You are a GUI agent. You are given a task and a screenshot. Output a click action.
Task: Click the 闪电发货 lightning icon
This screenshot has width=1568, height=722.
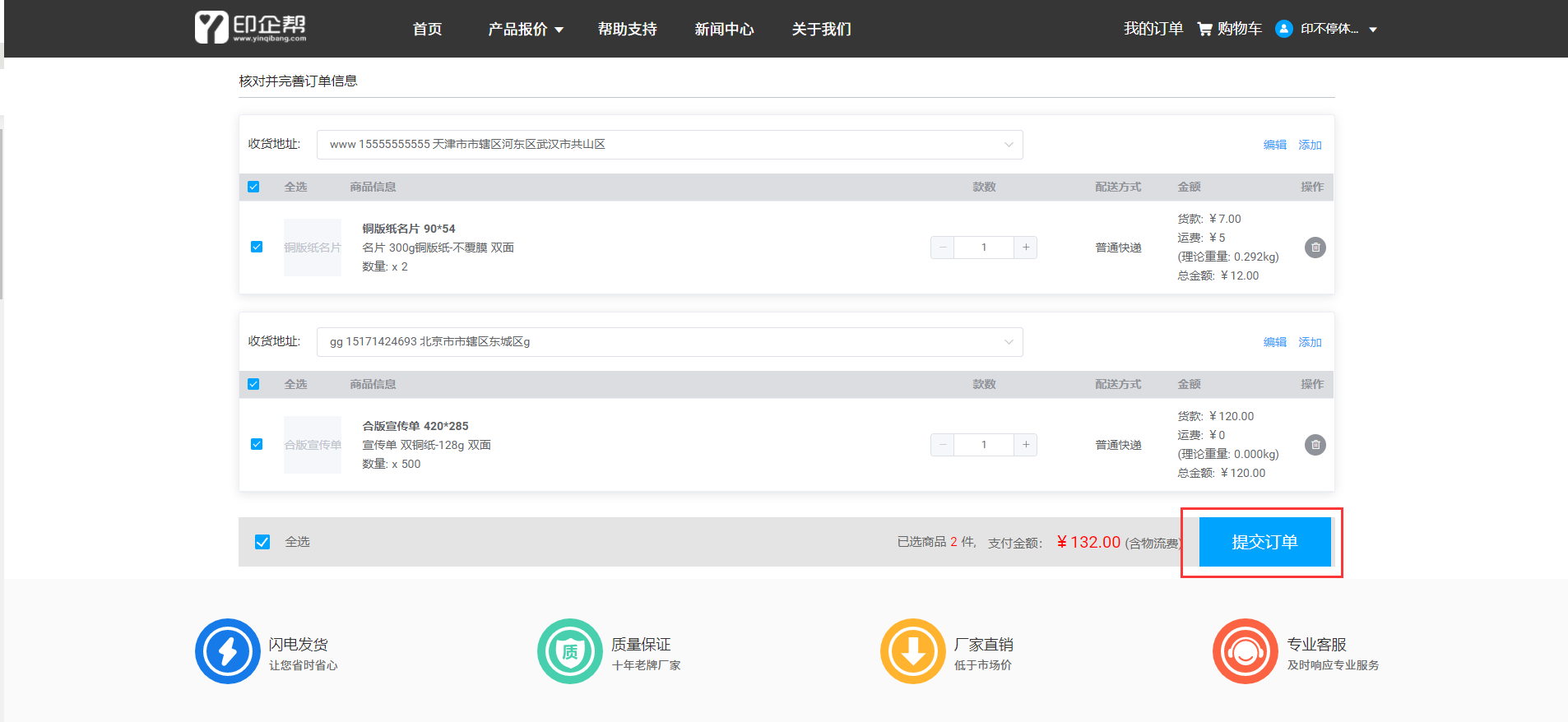228,651
